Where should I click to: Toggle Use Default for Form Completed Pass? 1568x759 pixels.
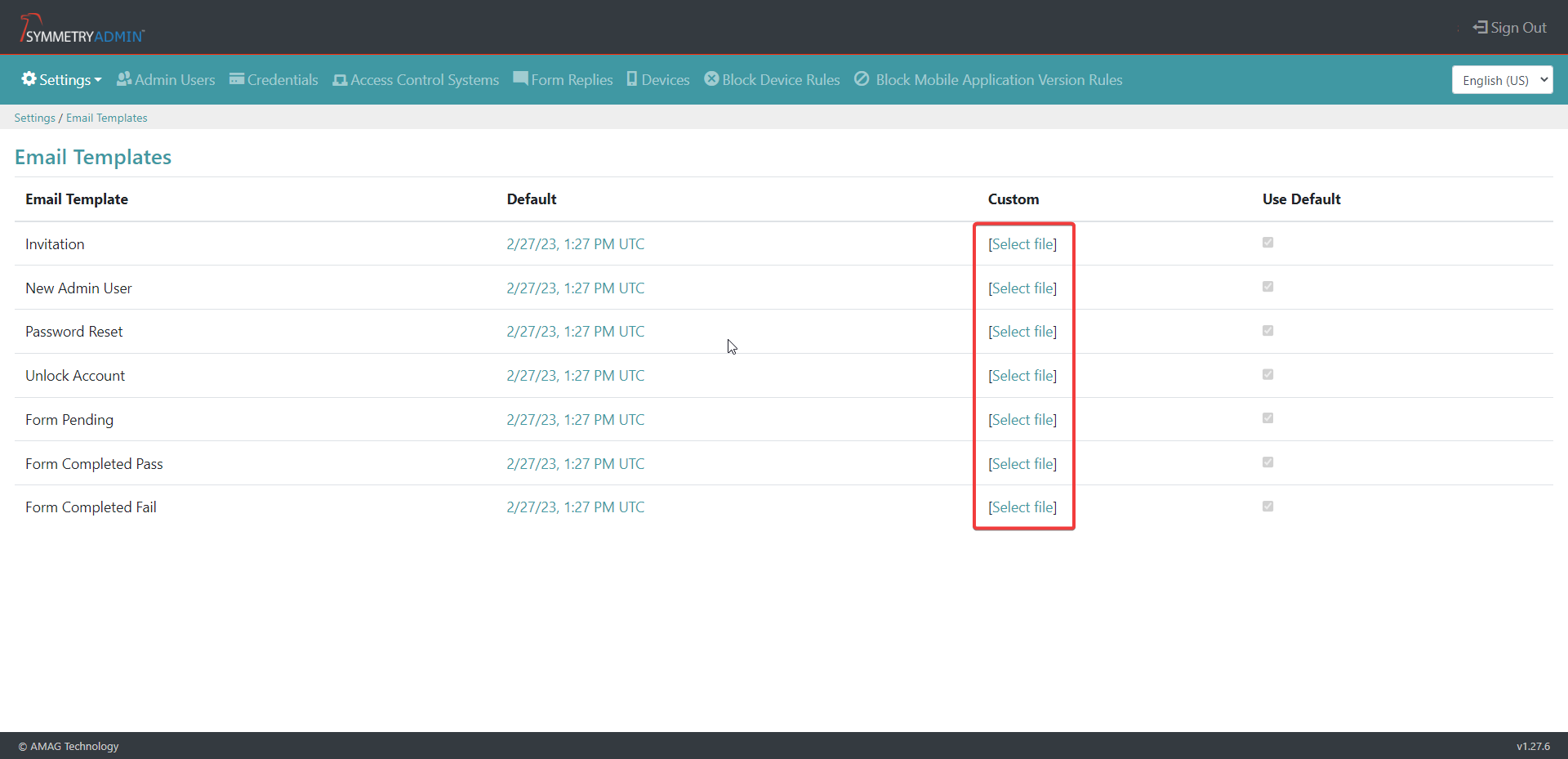[x=1267, y=462]
